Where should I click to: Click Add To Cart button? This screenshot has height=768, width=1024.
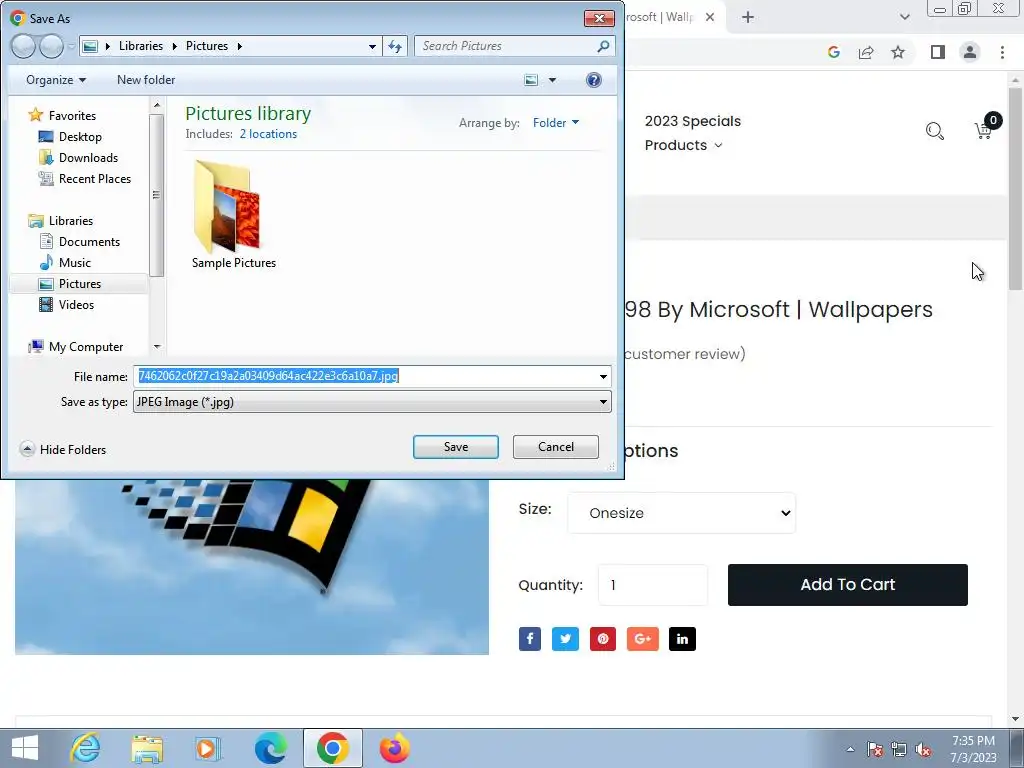(x=848, y=585)
